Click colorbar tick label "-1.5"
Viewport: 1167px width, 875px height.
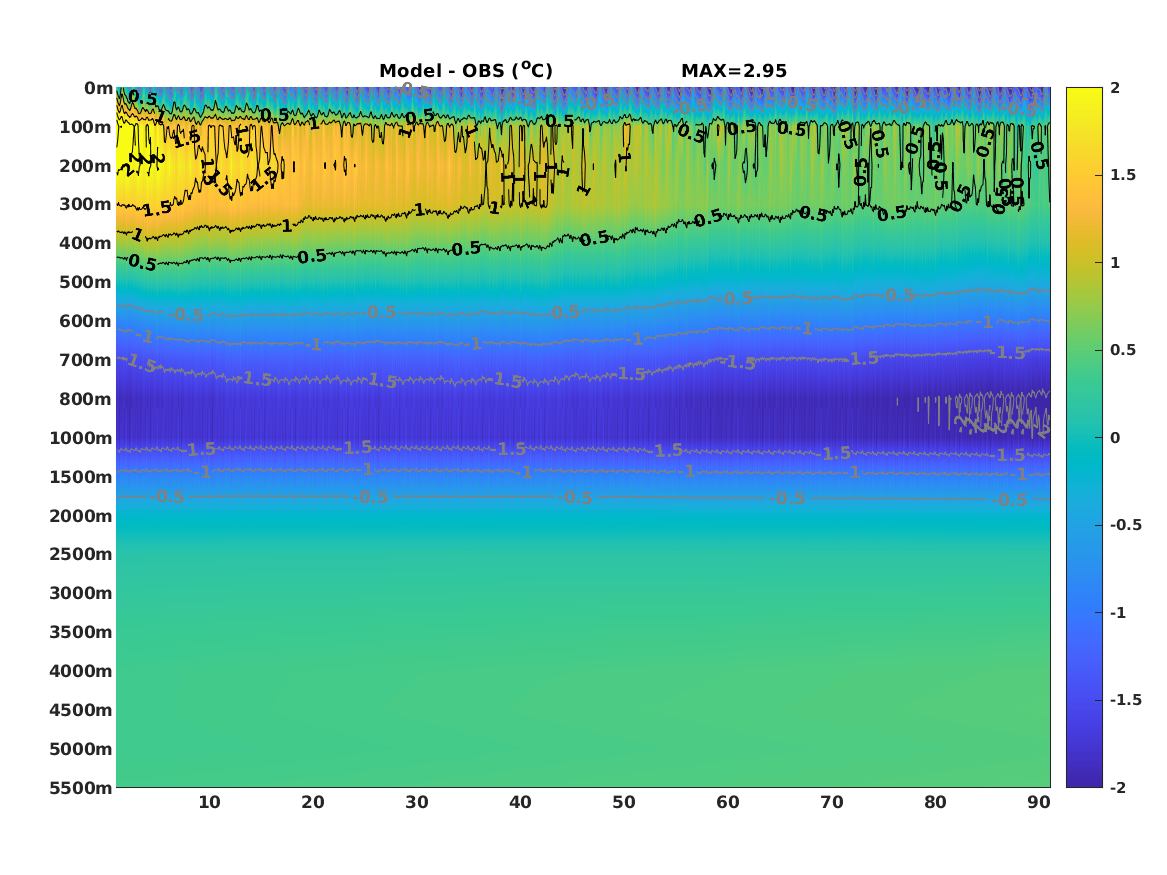1126,700
